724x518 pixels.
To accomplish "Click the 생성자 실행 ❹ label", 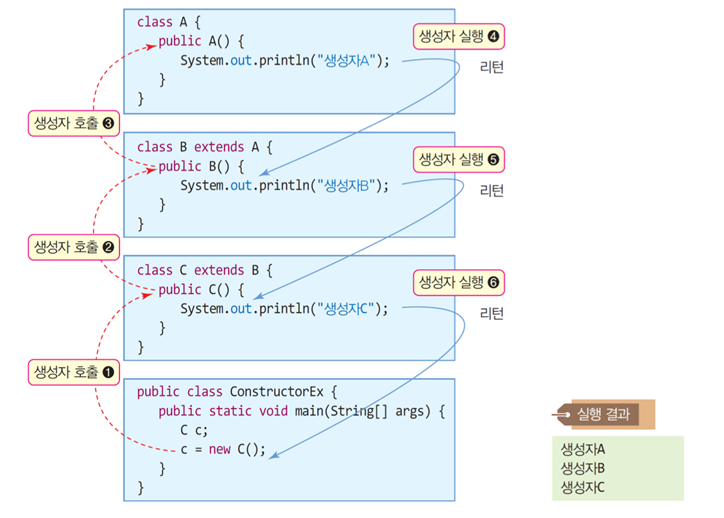I will pos(460,37).
